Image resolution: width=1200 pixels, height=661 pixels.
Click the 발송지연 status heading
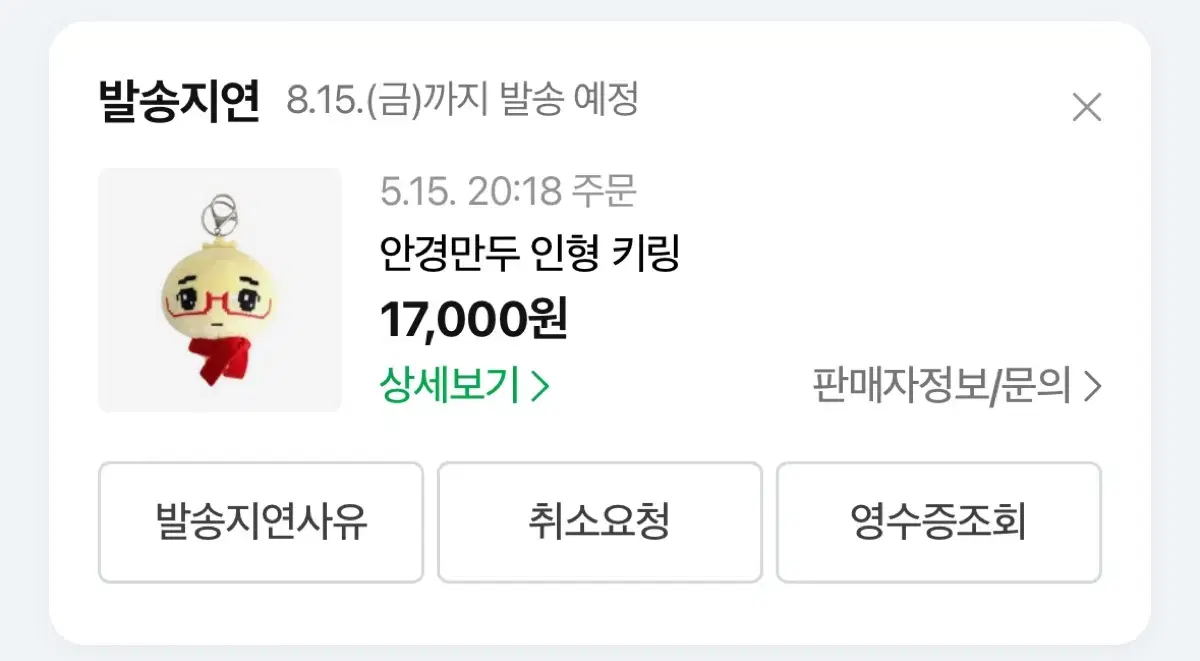pos(179,100)
